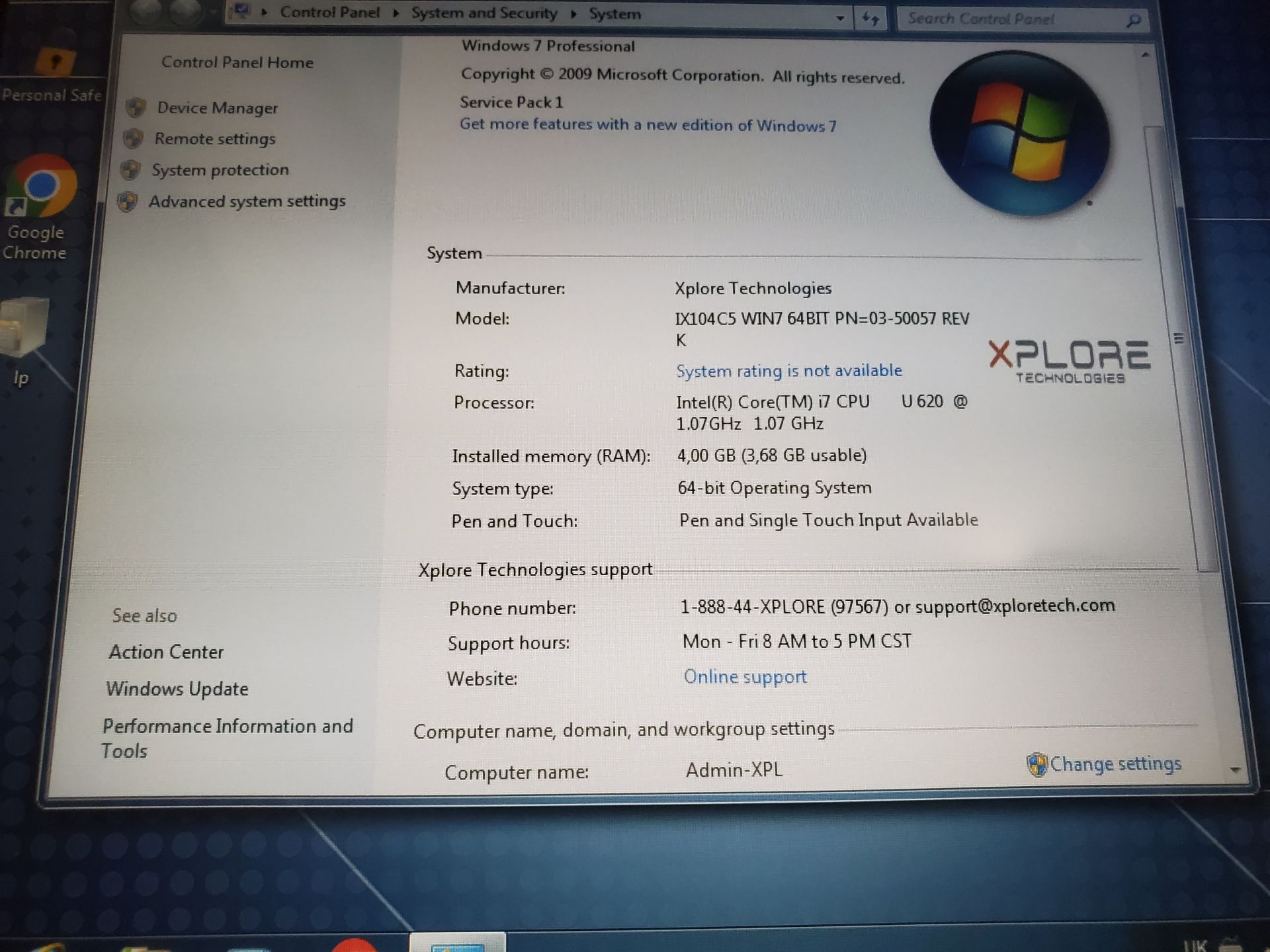
Task: Open Device Manager shield icon
Action: pos(136,107)
